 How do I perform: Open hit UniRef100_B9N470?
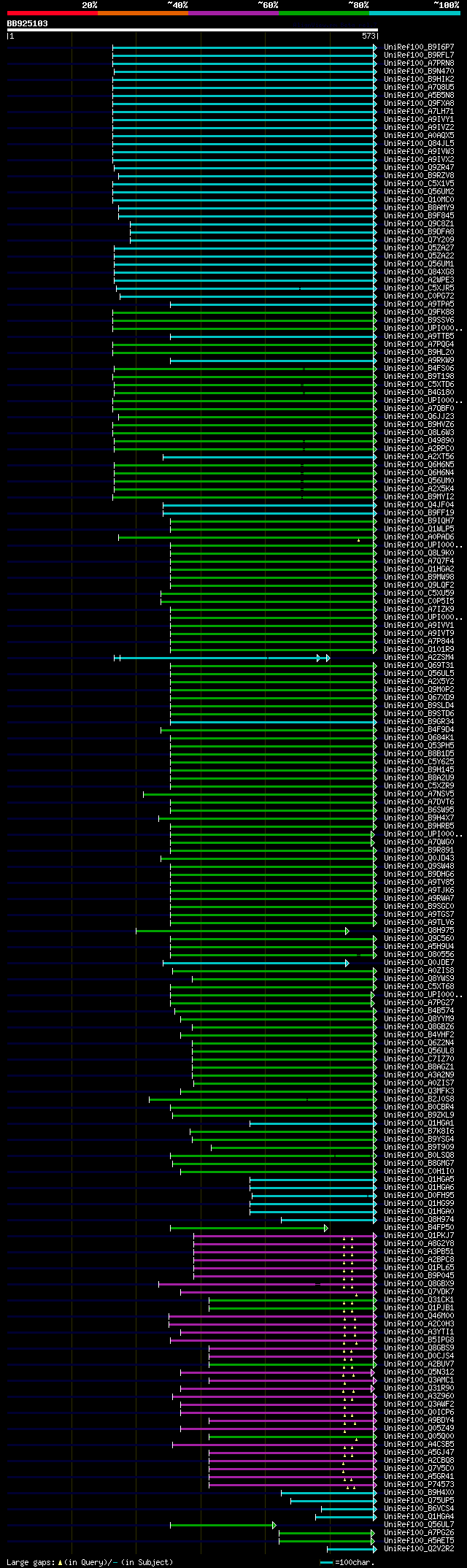tap(419, 71)
